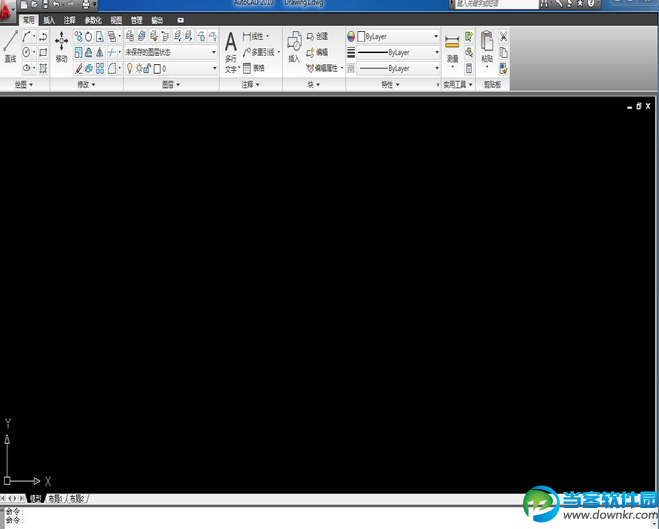659x529 pixels.
Task: Expand the quick access toolbar customize arrow
Action: click(x=95, y=5)
